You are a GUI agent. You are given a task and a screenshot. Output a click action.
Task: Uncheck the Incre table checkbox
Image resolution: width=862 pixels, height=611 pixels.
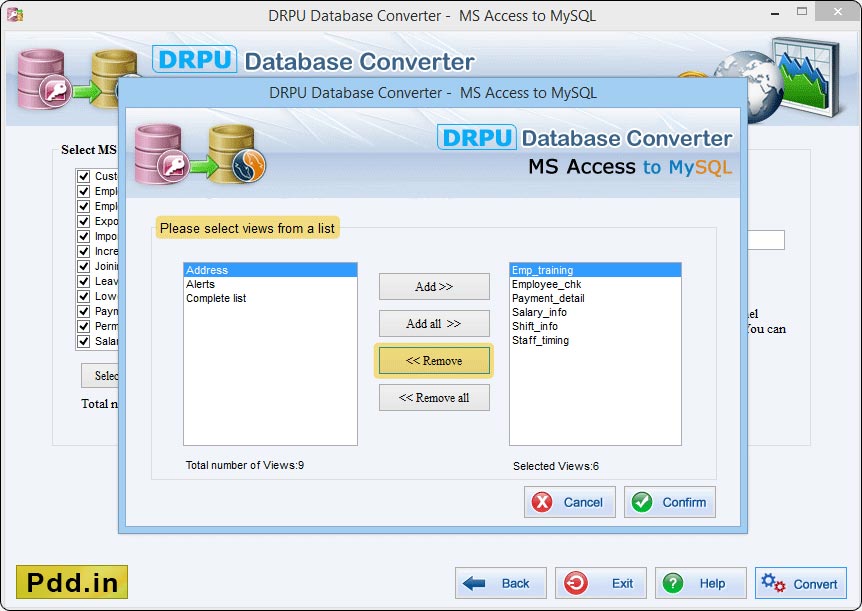[x=84, y=251]
